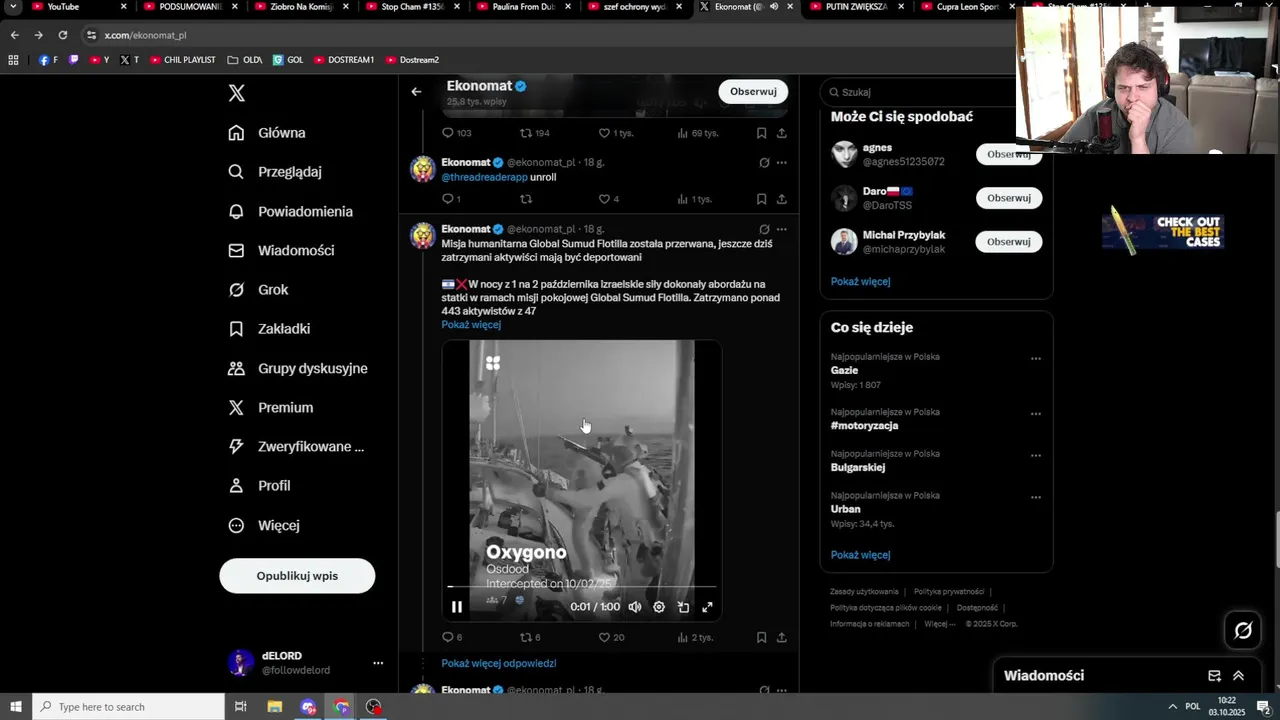1280x720 pixels.
Task: Click Grok icon on the Flotilla post
Action: (x=764, y=229)
